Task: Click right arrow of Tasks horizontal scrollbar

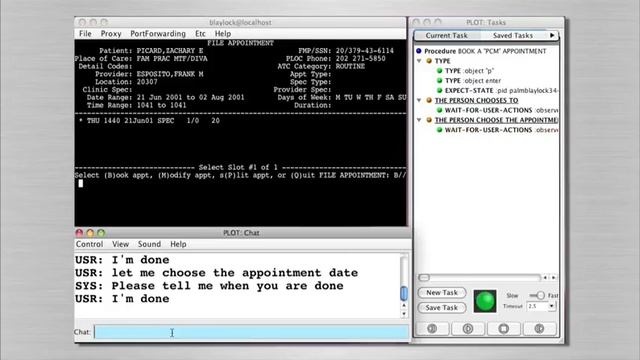Action: (x=553, y=278)
